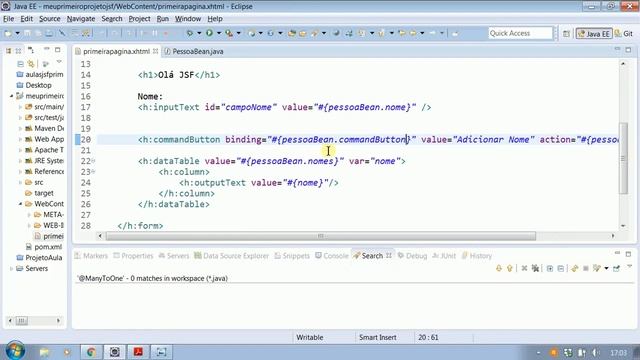
Task: Click the Quick Access search field
Action: 520,33
